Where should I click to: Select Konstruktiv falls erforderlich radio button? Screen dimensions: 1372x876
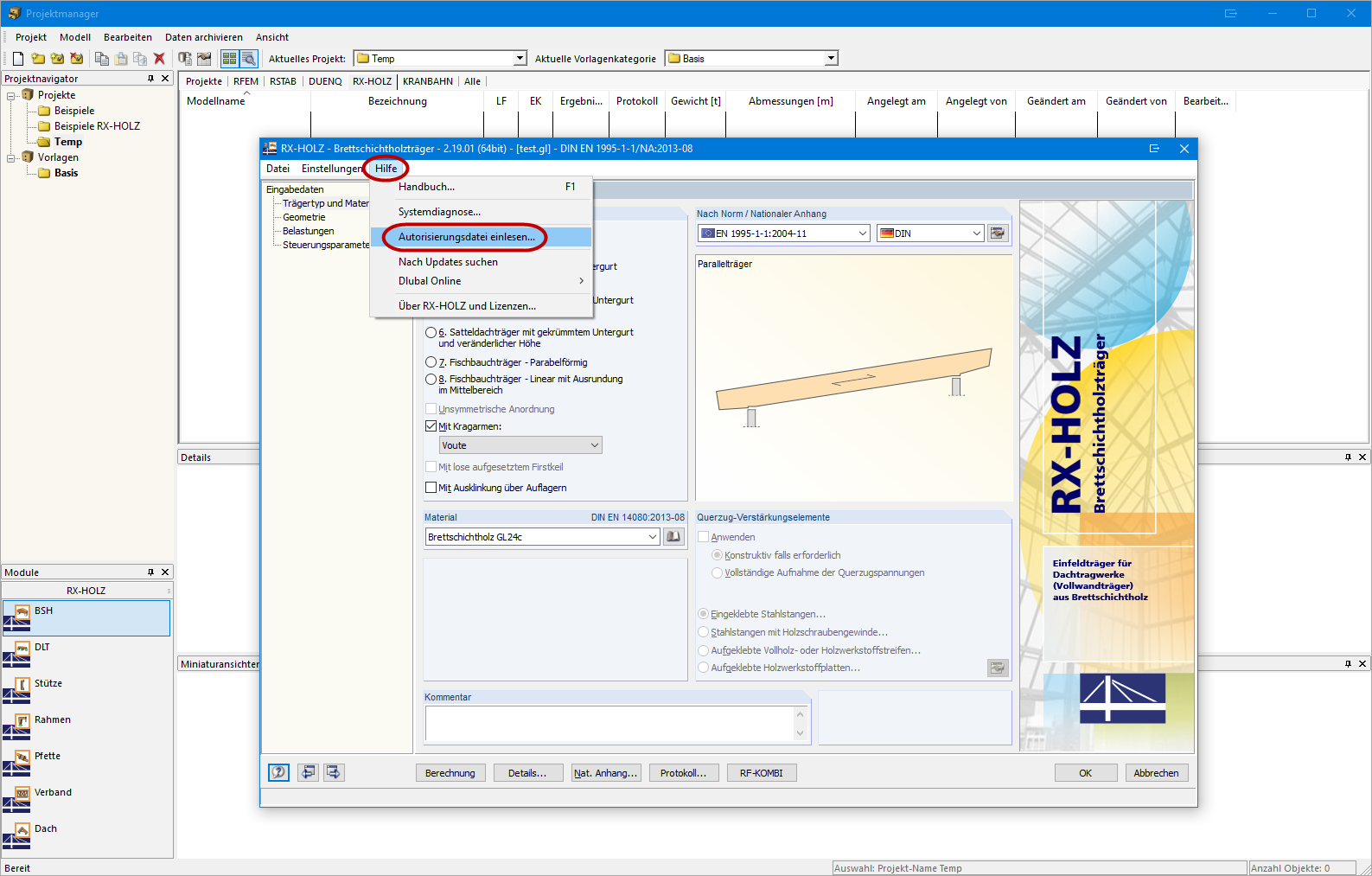coord(718,555)
